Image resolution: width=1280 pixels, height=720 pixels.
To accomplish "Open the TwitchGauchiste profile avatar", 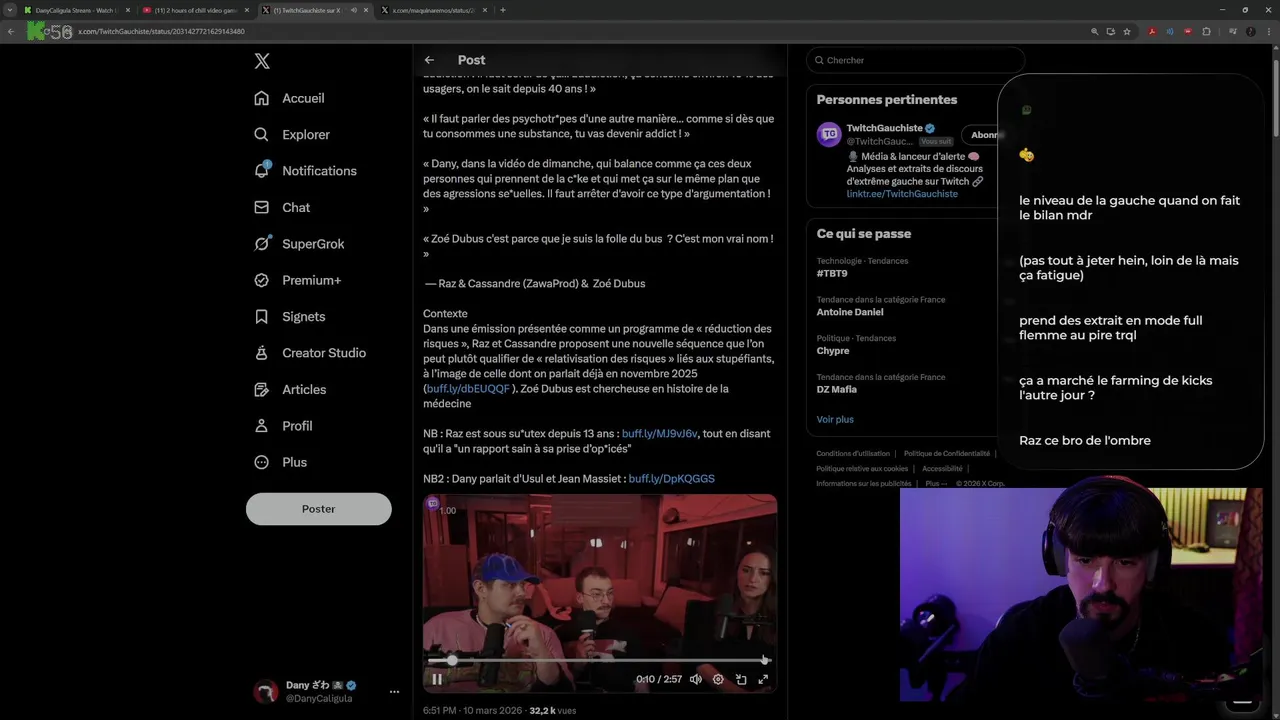I will (x=829, y=135).
